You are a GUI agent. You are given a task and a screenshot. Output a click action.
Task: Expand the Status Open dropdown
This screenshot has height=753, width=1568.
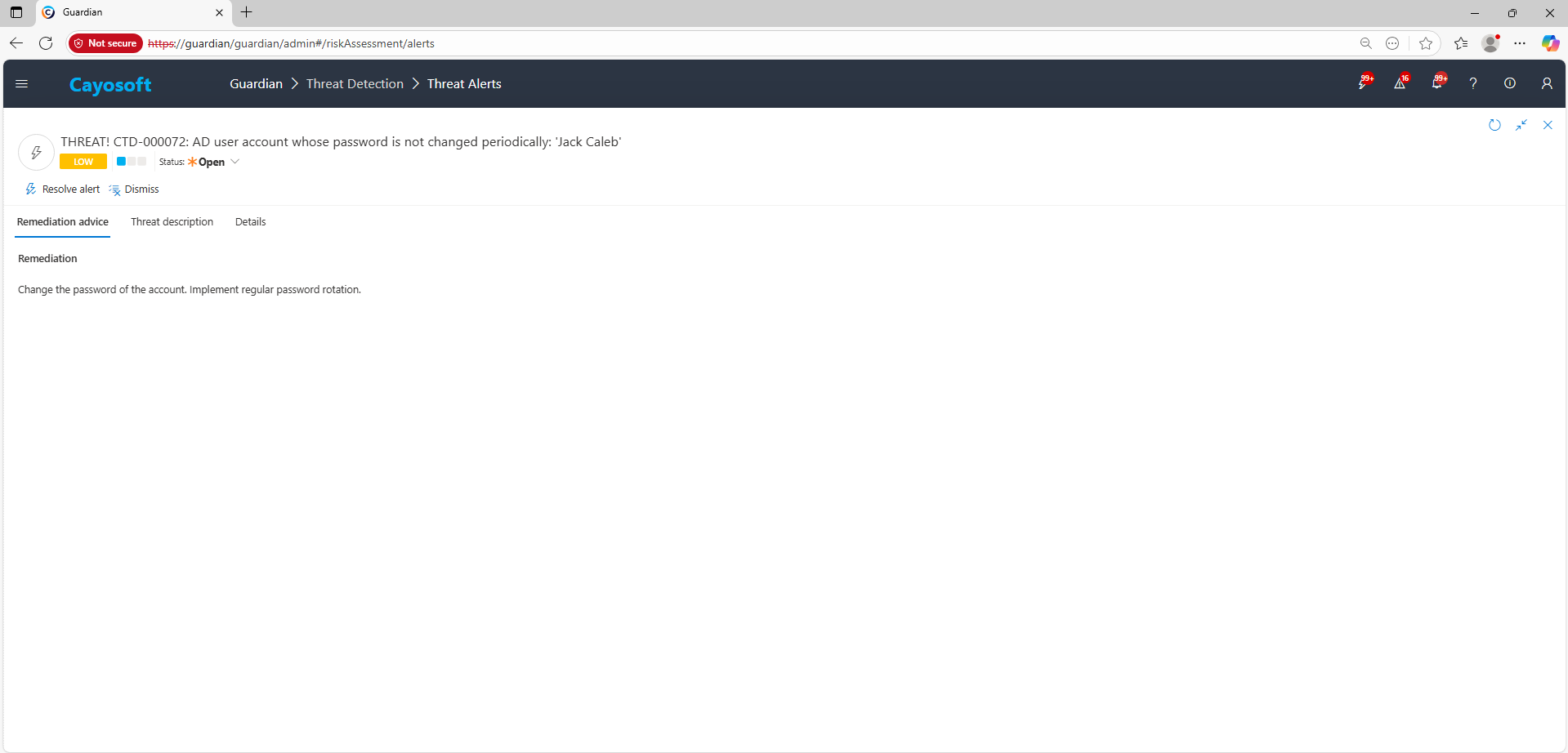pos(235,162)
